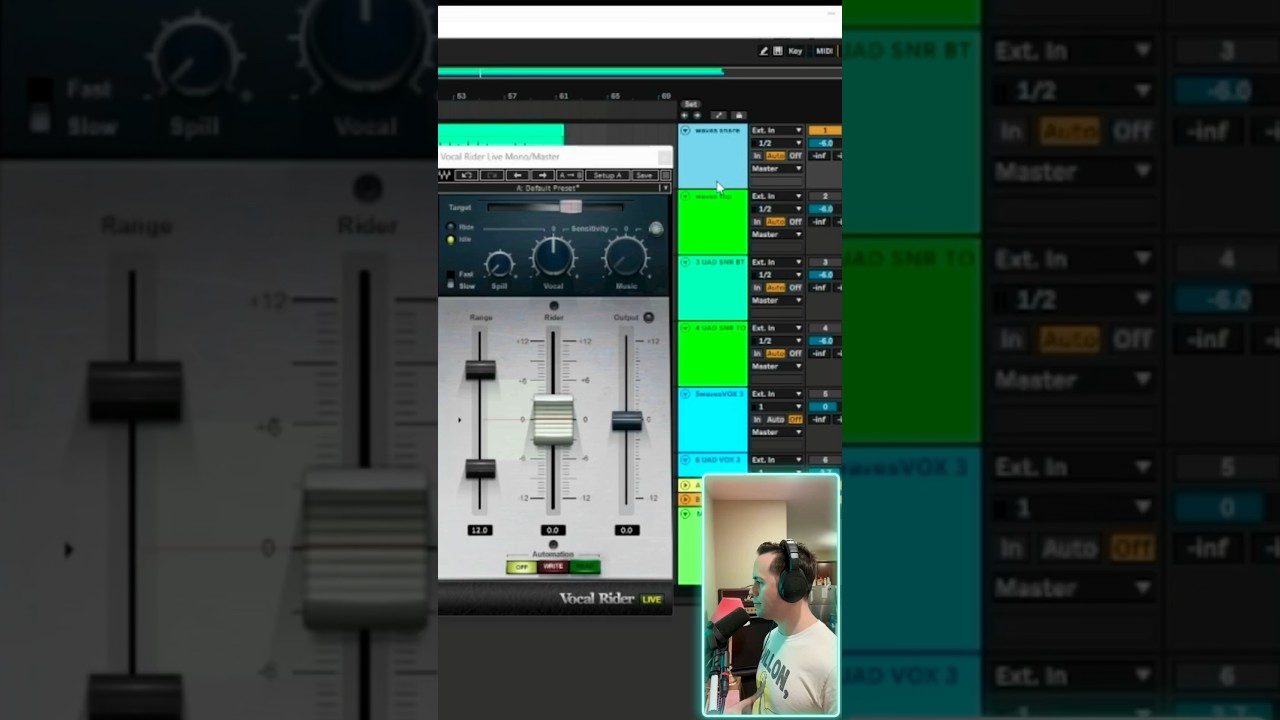Toggle track activator number 5

[825, 394]
